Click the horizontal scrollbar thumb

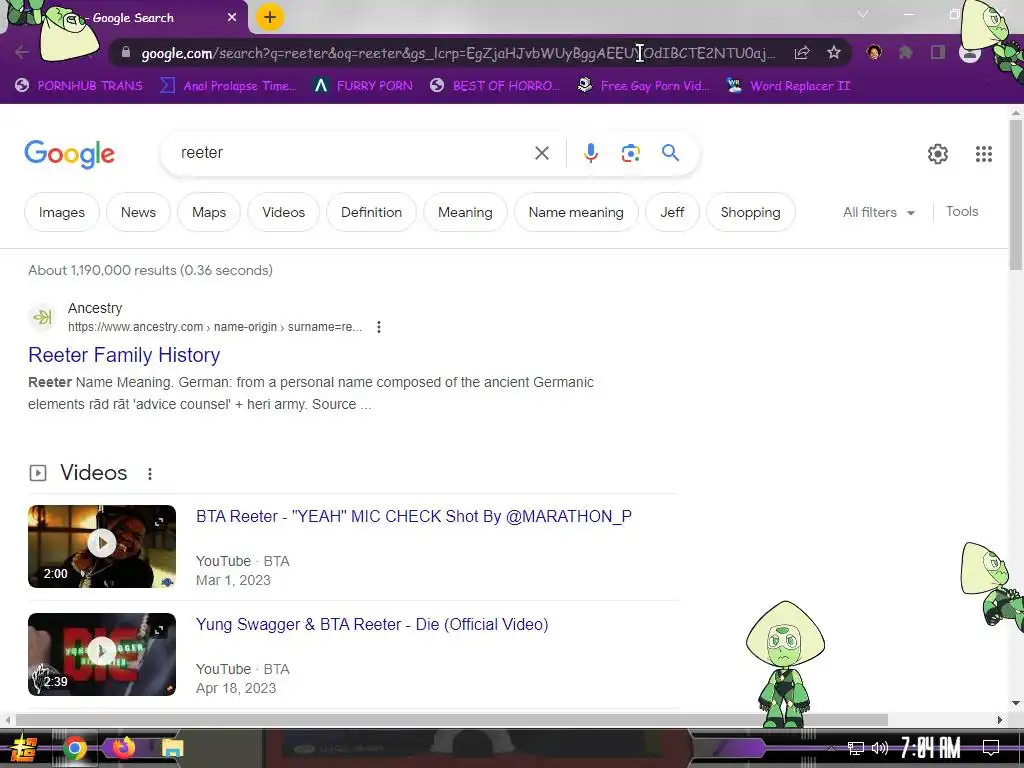(x=451, y=720)
